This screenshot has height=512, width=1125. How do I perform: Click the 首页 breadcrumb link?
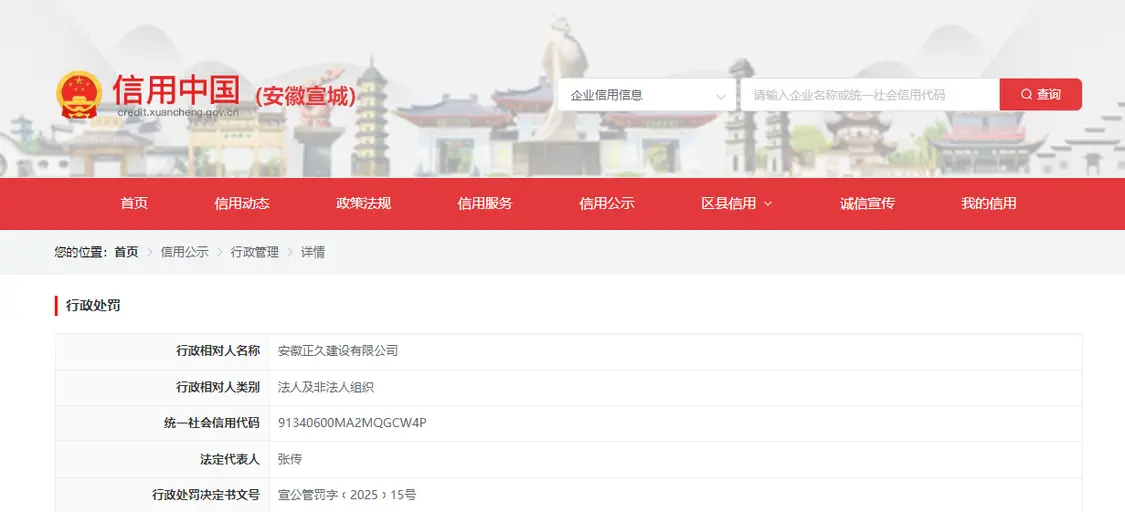pos(126,253)
